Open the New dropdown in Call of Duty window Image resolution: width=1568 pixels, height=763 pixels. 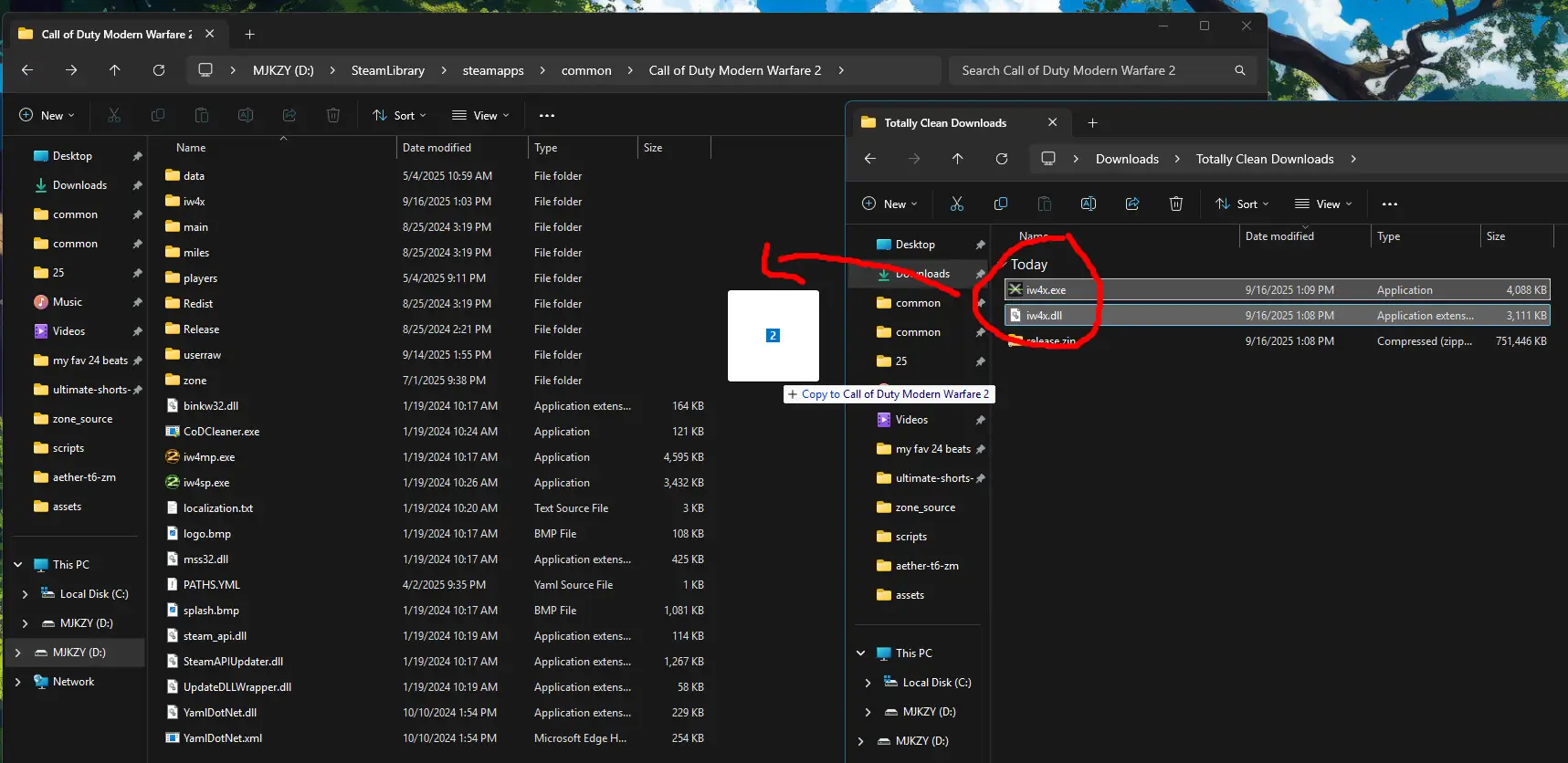point(47,115)
